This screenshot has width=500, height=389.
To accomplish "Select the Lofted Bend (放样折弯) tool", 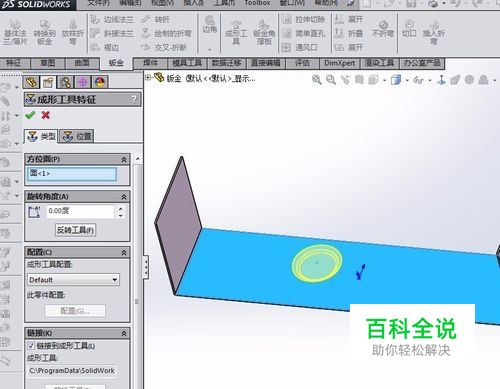I will pos(73,32).
